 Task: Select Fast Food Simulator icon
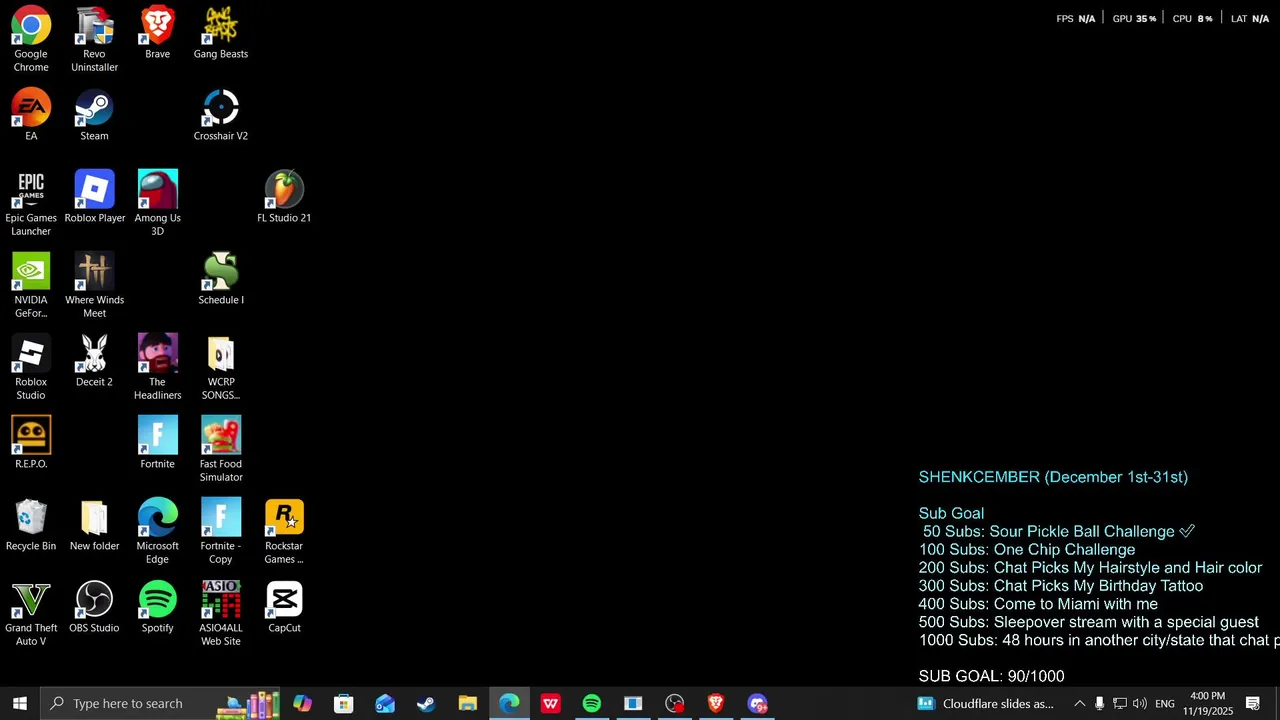click(x=221, y=450)
